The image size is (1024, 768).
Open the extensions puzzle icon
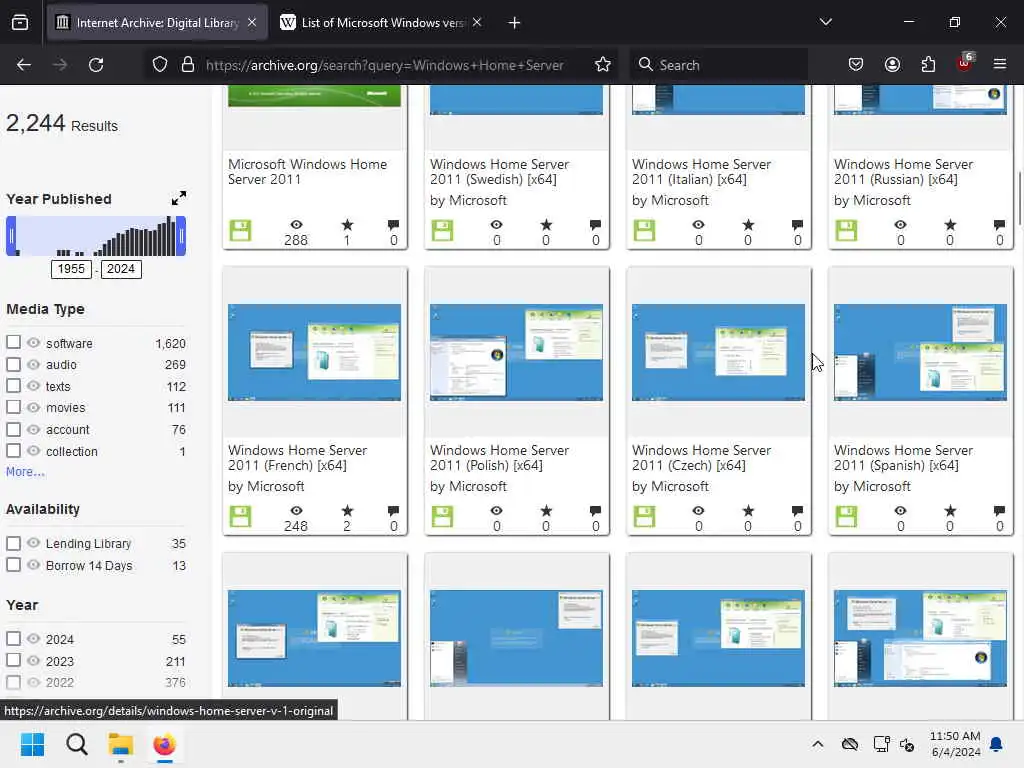[928, 65]
